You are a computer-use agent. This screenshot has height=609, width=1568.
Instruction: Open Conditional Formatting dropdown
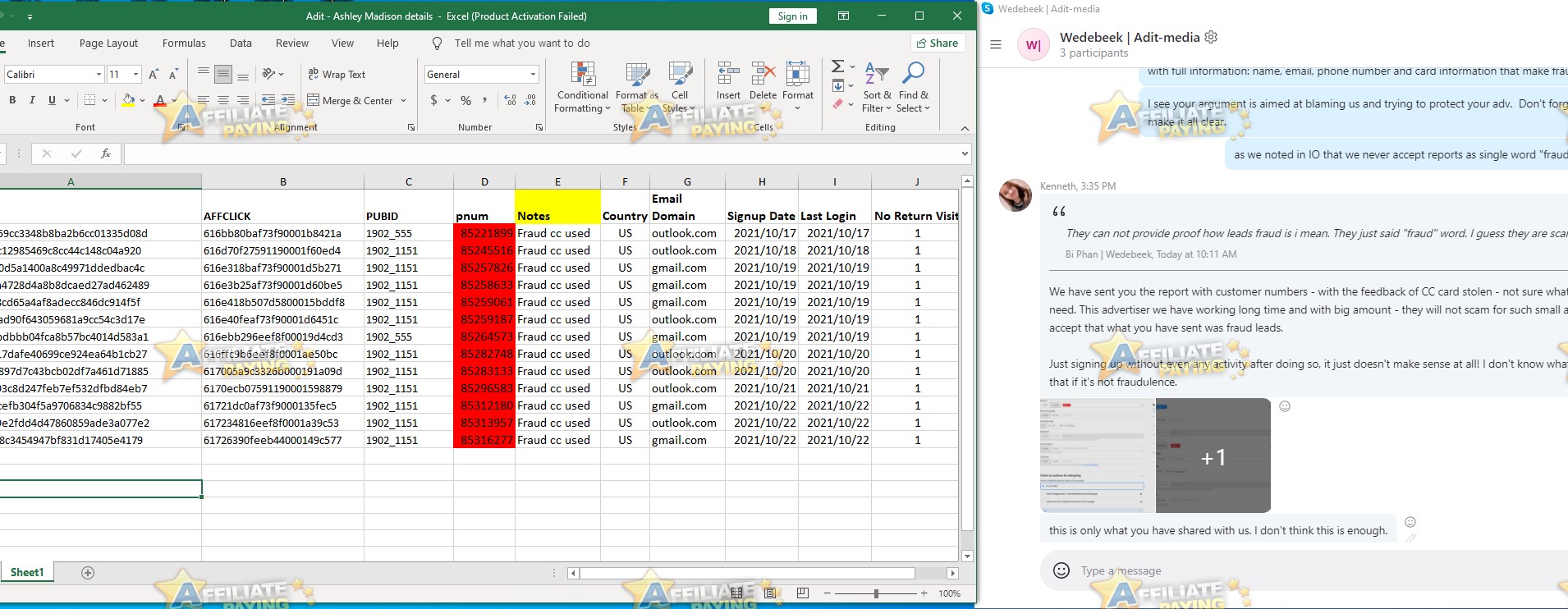582,87
